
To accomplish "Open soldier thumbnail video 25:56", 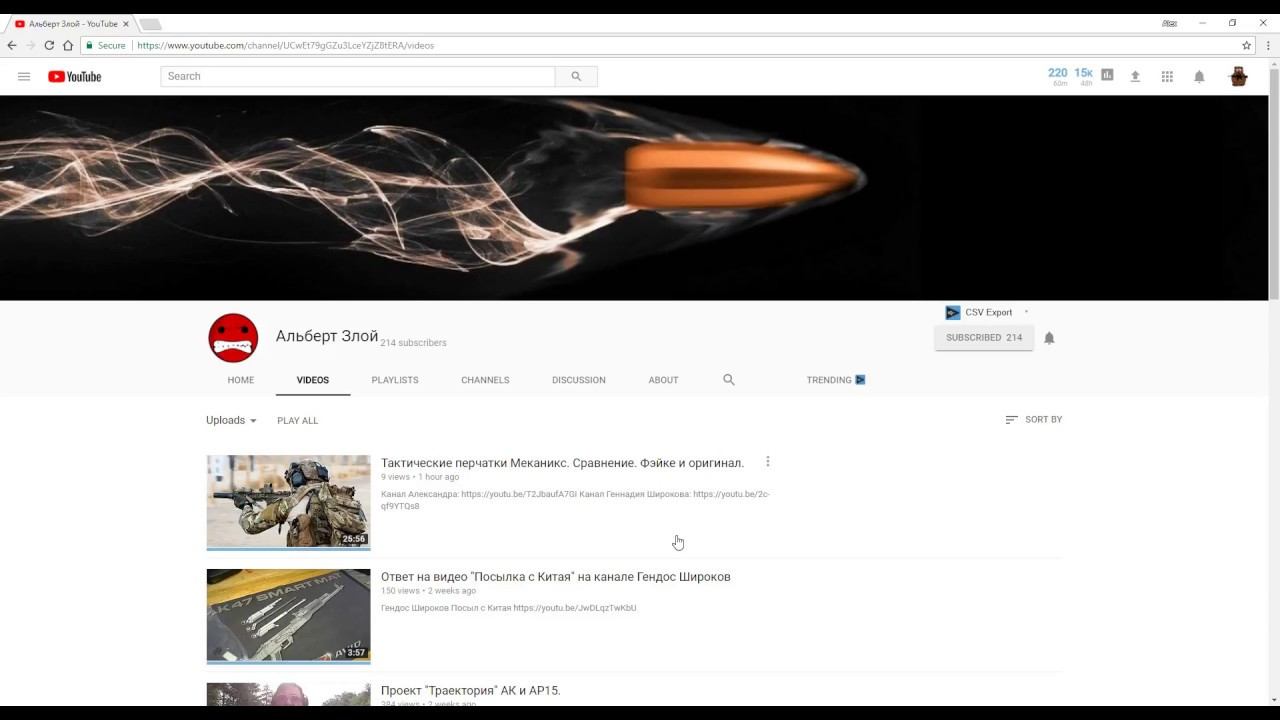I will [288, 502].
